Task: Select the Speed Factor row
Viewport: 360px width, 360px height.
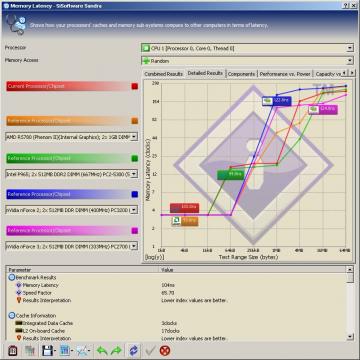Action: tap(37, 293)
